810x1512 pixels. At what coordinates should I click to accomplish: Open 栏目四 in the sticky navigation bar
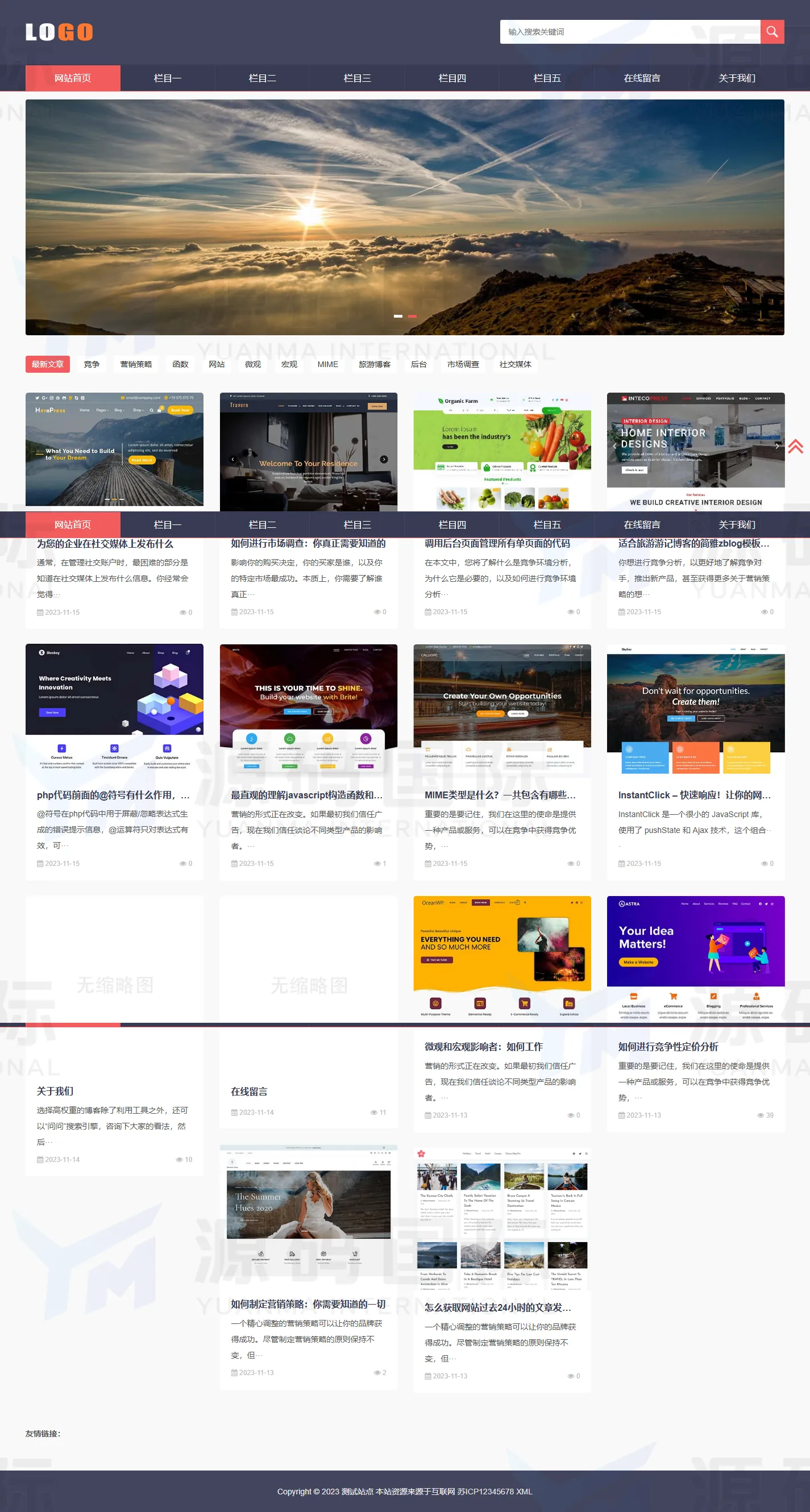click(x=452, y=524)
